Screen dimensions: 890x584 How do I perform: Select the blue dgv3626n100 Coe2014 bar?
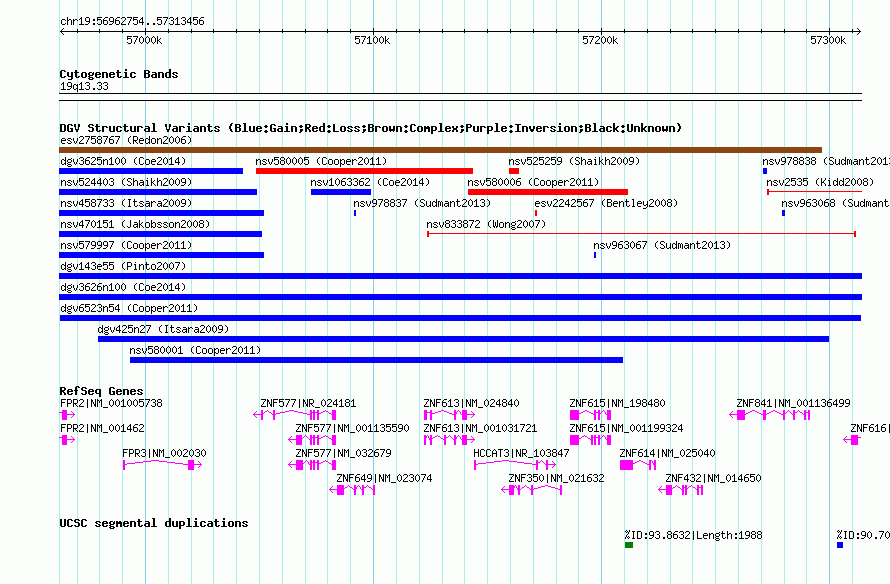tap(460, 297)
